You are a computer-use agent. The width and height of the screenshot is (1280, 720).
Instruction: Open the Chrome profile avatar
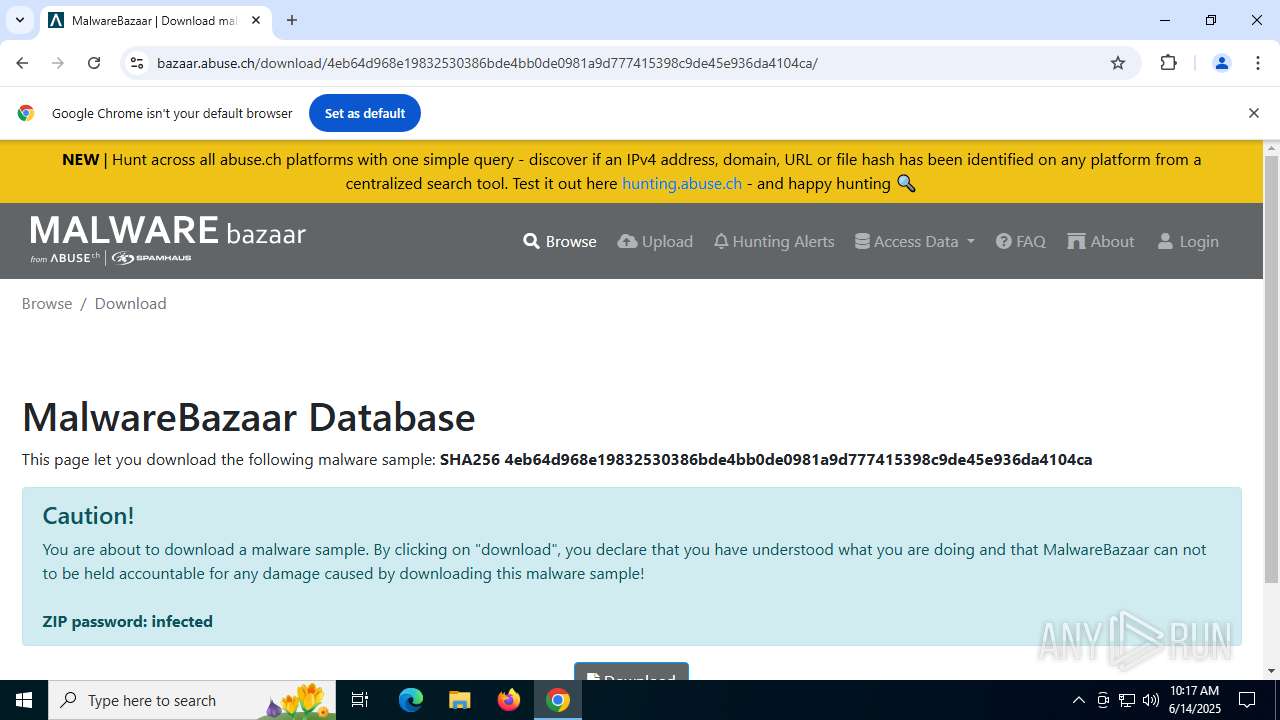coord(1221,63)
